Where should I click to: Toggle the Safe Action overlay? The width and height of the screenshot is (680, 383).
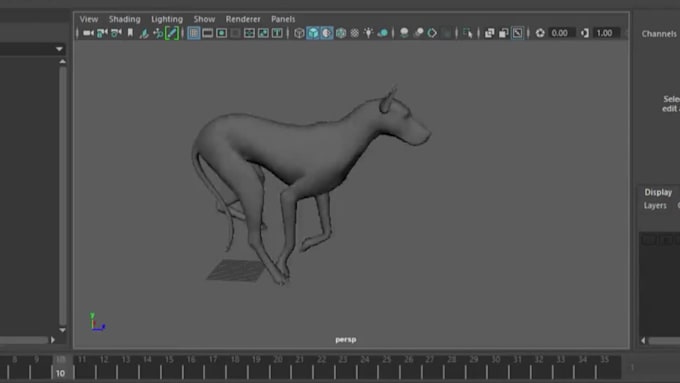263,33
